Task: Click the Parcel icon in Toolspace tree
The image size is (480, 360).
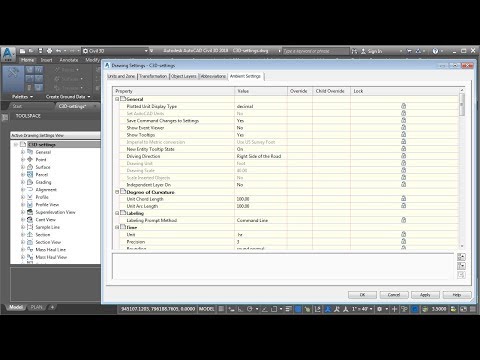Action: click(x=30, y=175)
